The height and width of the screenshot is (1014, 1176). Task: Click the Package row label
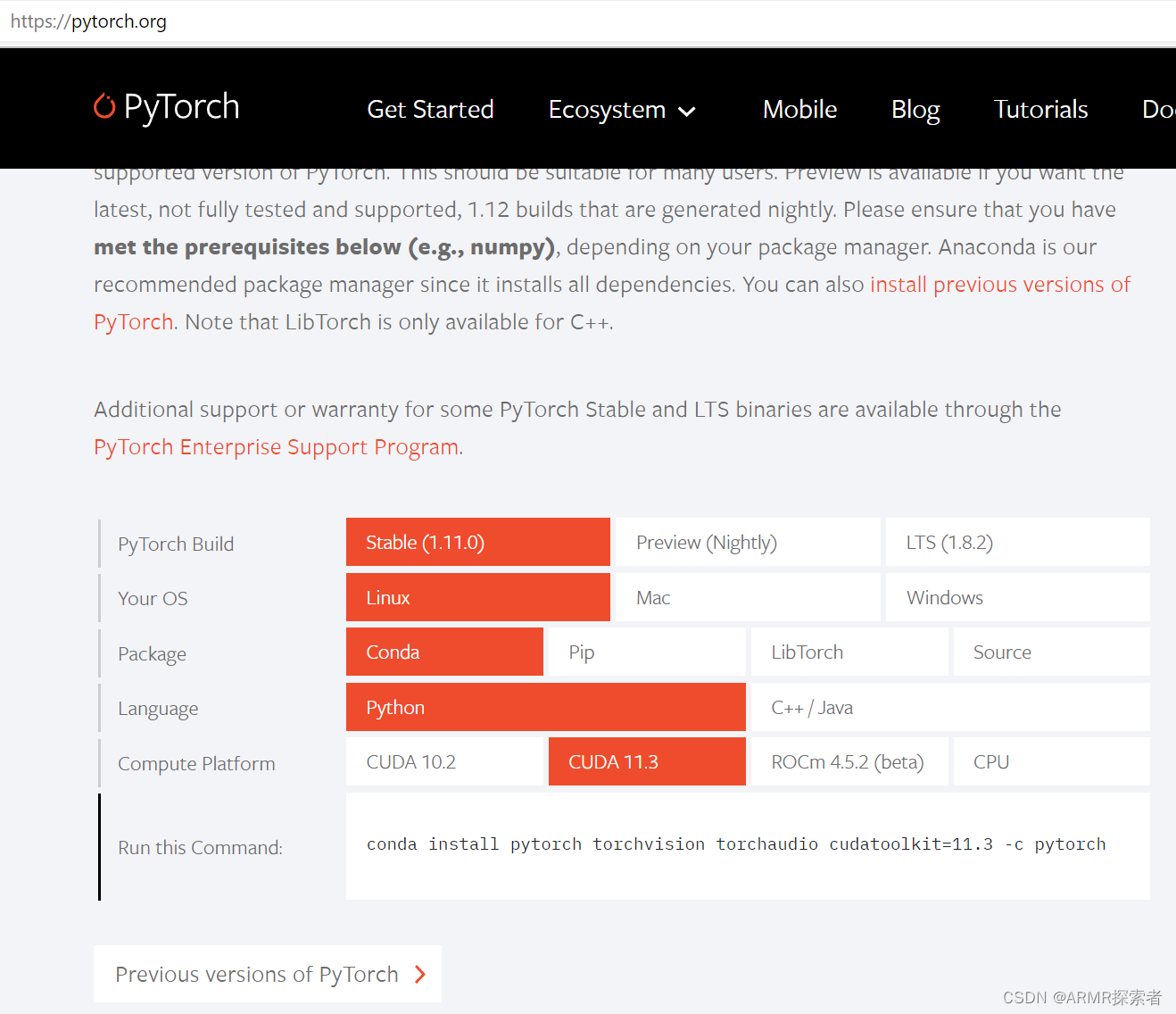click(152, 654)
